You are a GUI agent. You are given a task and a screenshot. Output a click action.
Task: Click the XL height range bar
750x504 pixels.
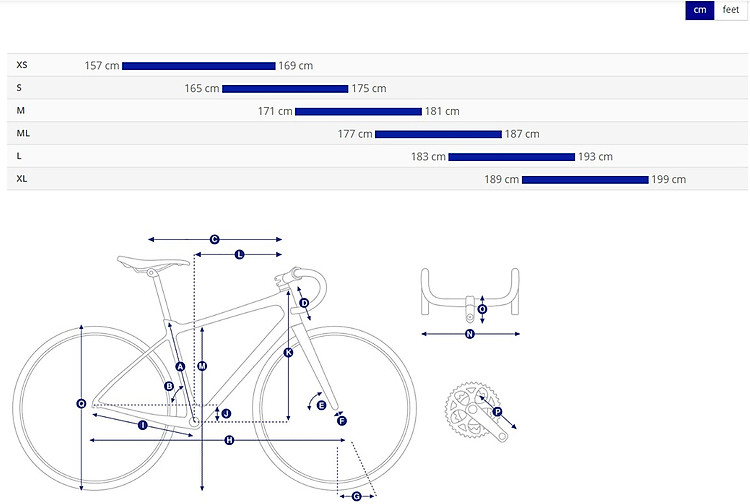pyautogui.click(x=585, y=180)
